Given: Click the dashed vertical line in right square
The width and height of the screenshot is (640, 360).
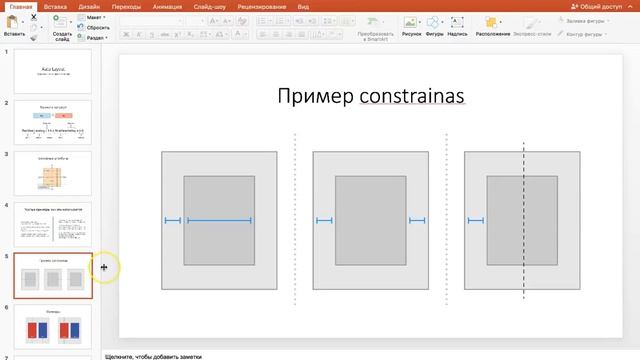Looking at the screenshot, I should (524, 220).
